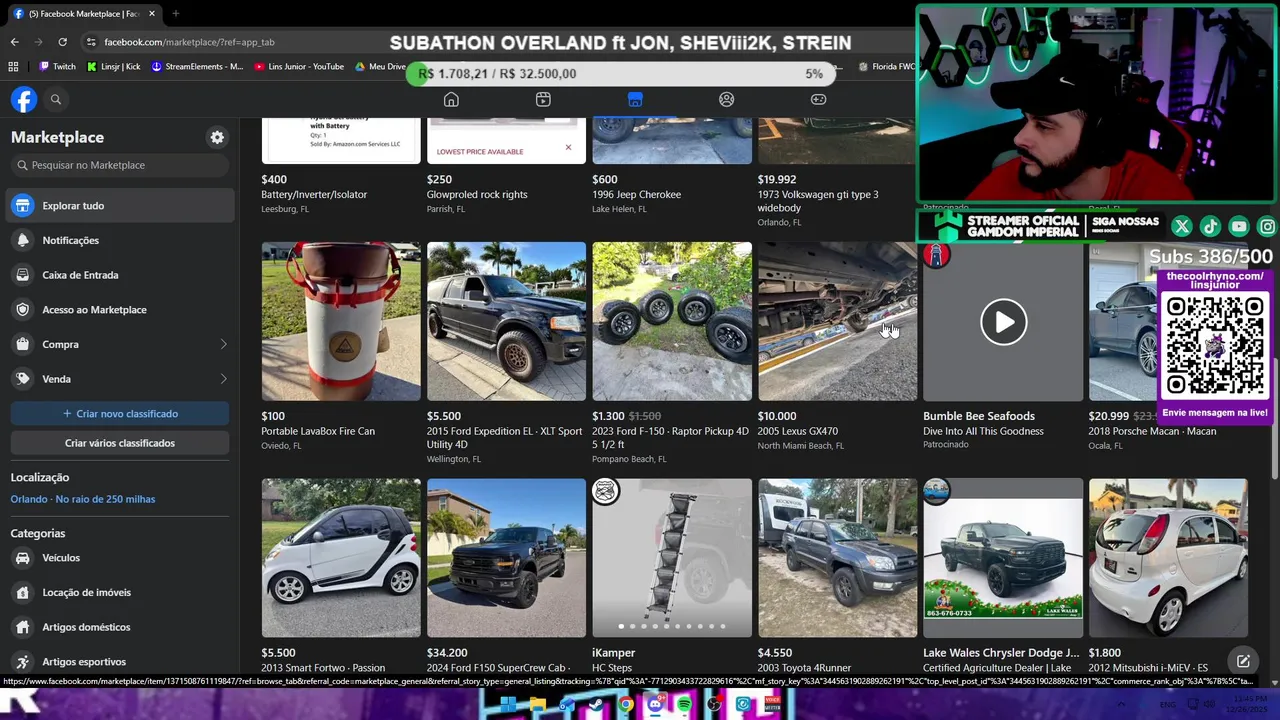Open the 2013 Smart Fortwo listing photo
The width and height of the screenshot is (1280, 720).
(341, 558)
